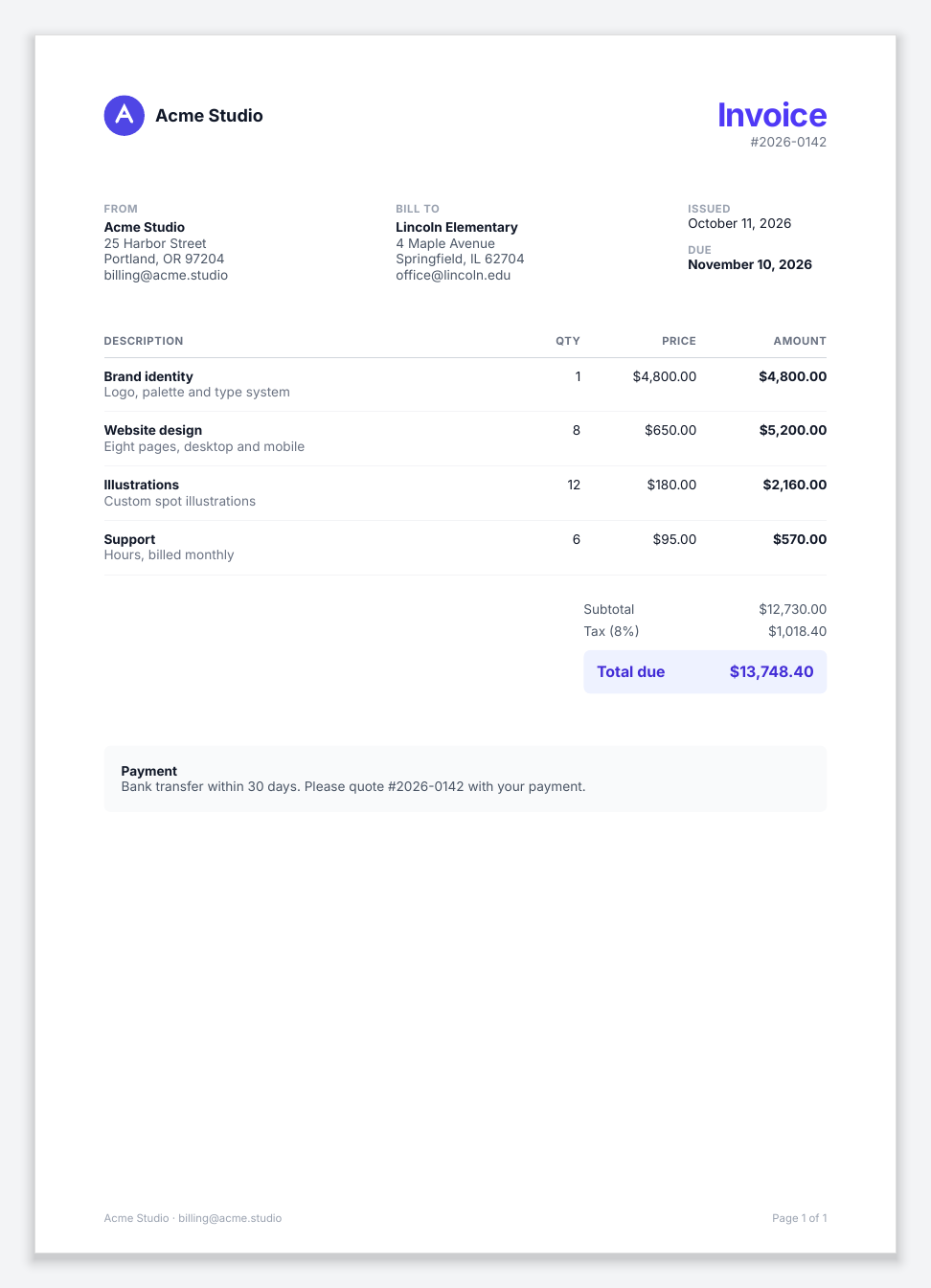Click the QTY column header

point(568,341)
